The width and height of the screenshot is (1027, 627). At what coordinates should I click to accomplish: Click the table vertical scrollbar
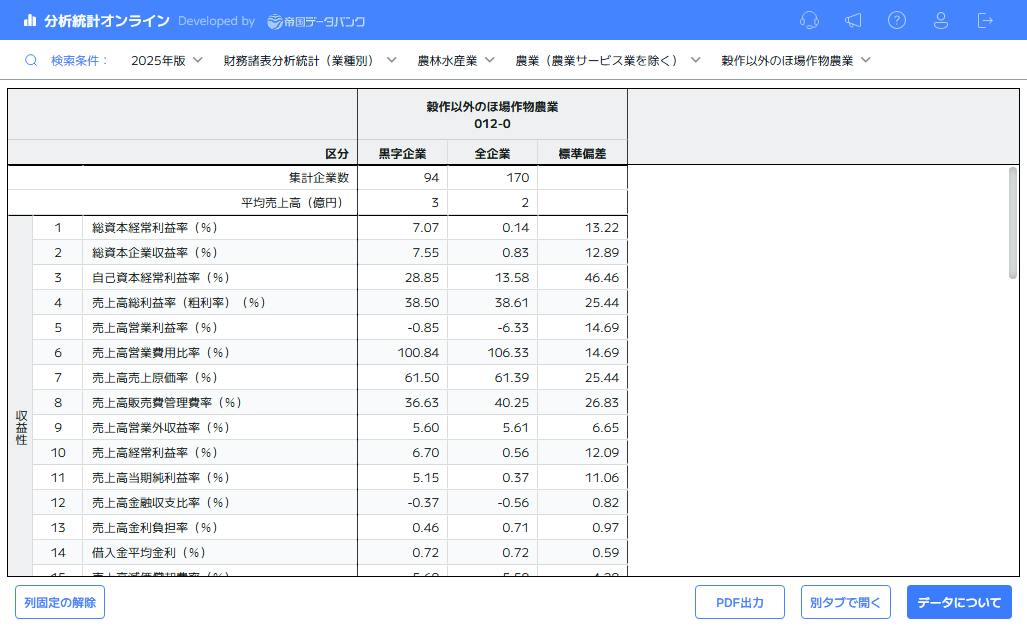1013,223
